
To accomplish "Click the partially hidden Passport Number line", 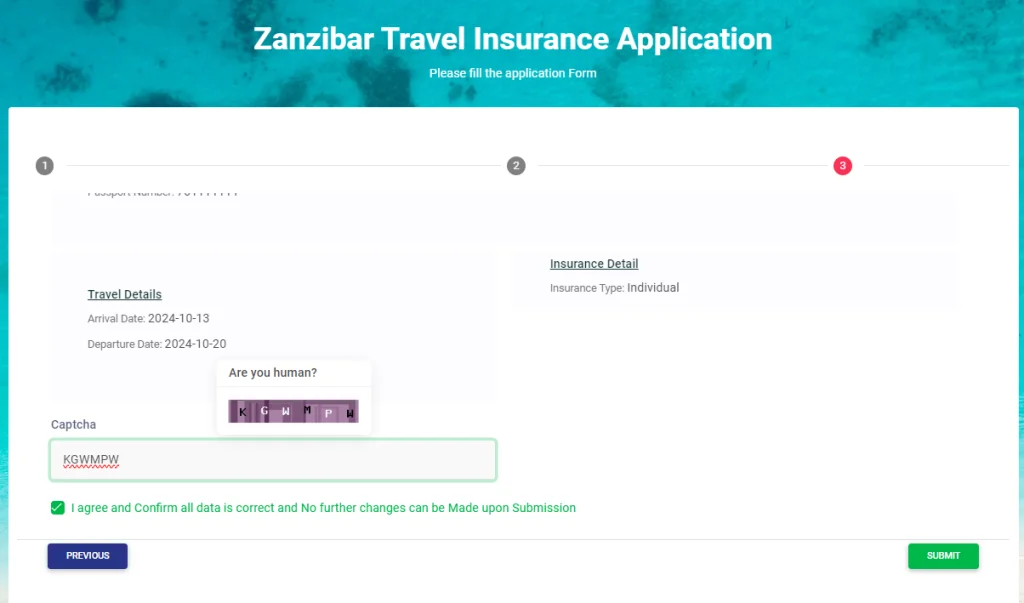I will 163,193.
